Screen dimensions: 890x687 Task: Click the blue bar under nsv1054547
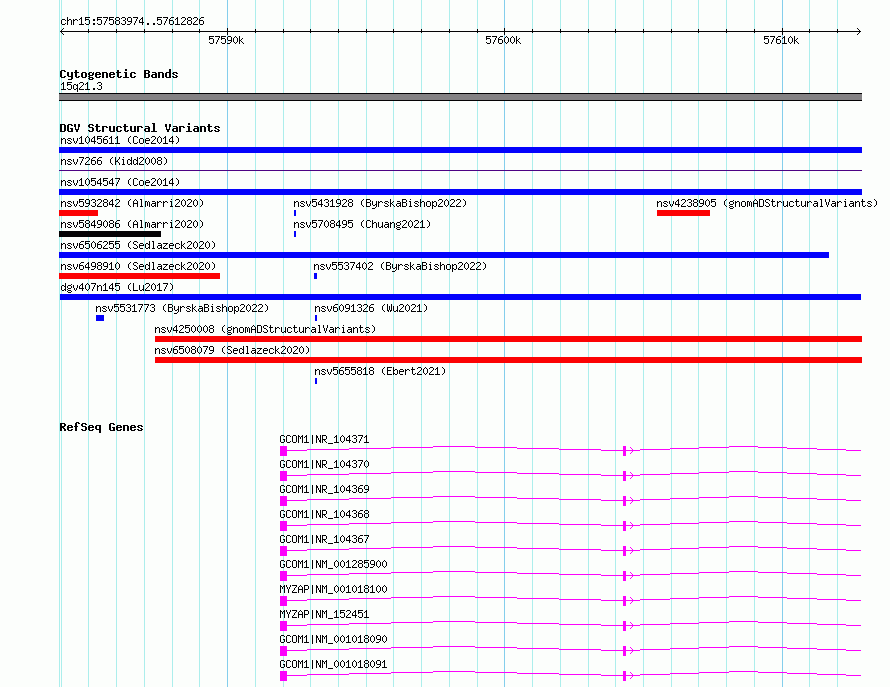click(460, 192)
